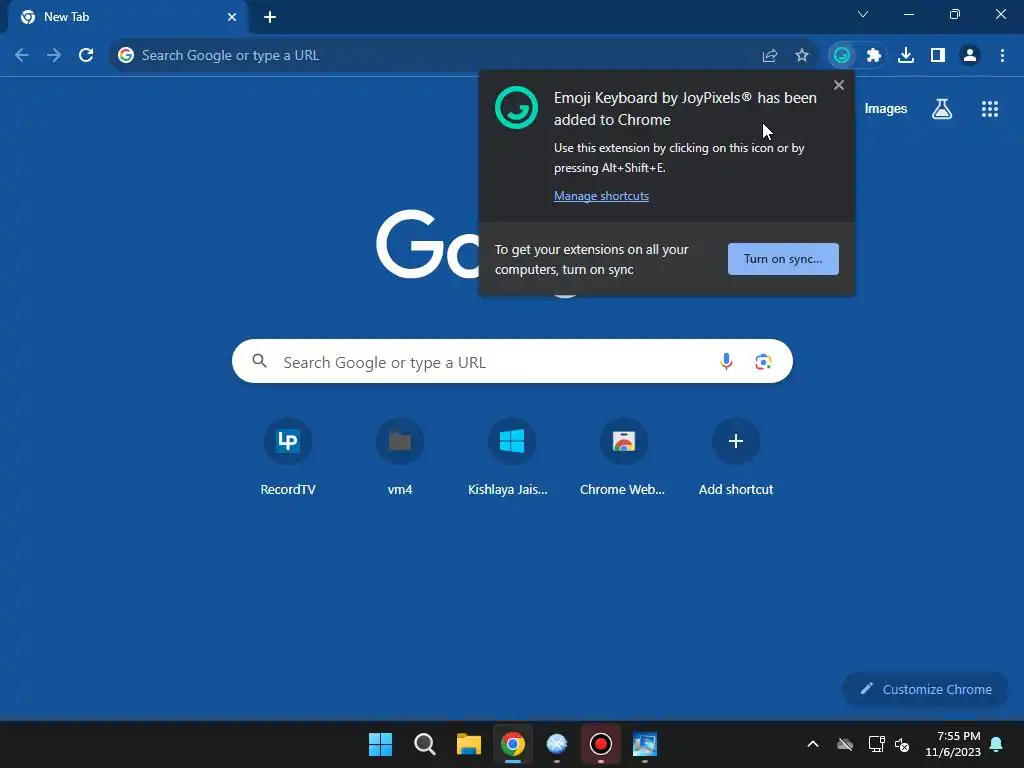Open a new tab with plus button
Viewport: 1024px width, 768px height.
click(270, 17)
